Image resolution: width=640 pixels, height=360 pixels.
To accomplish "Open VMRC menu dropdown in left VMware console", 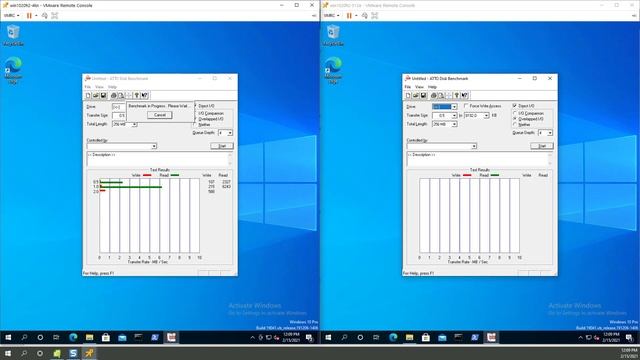I will pyautogui.click(x=11, y=16).
